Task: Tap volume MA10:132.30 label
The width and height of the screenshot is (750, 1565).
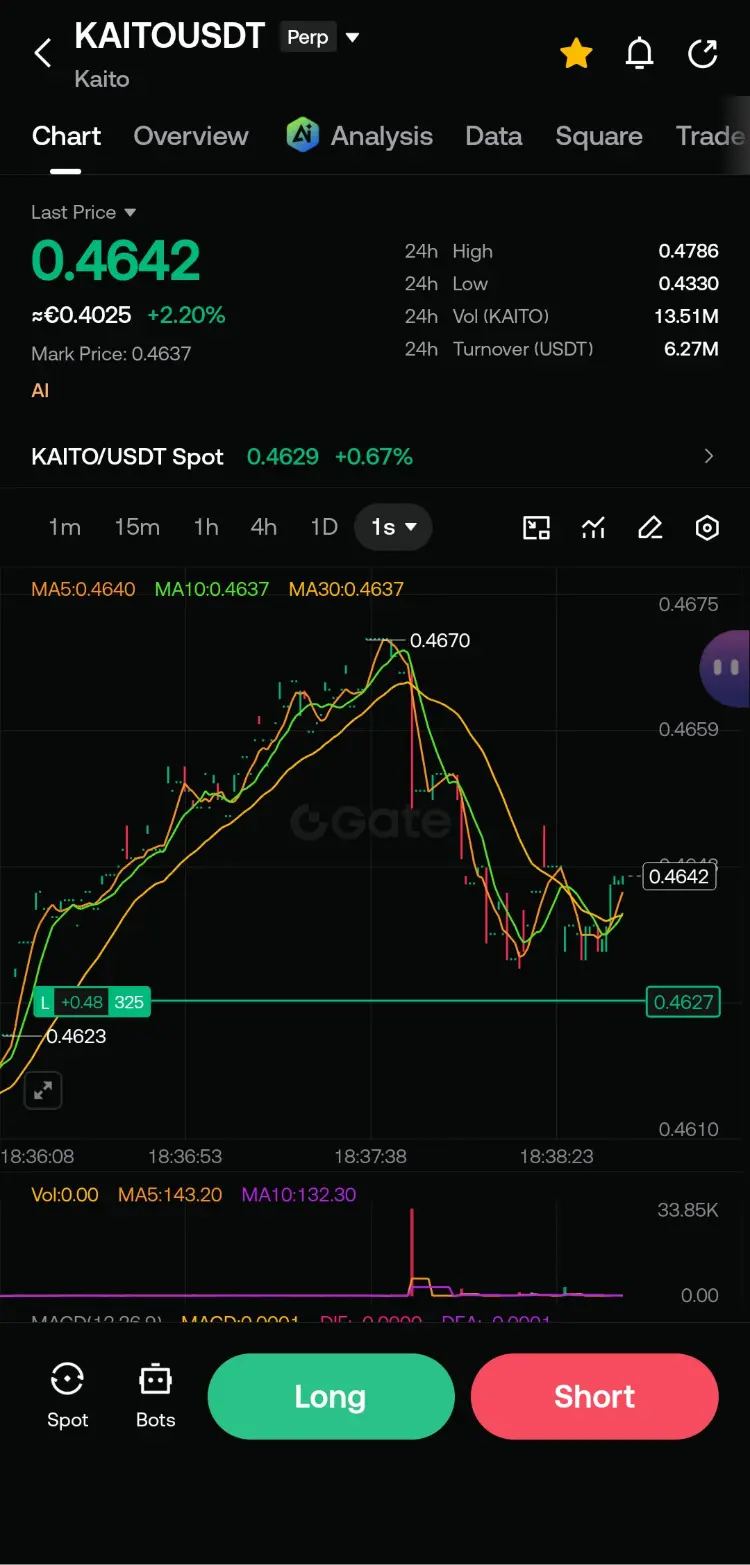Action: point(299,1195)
